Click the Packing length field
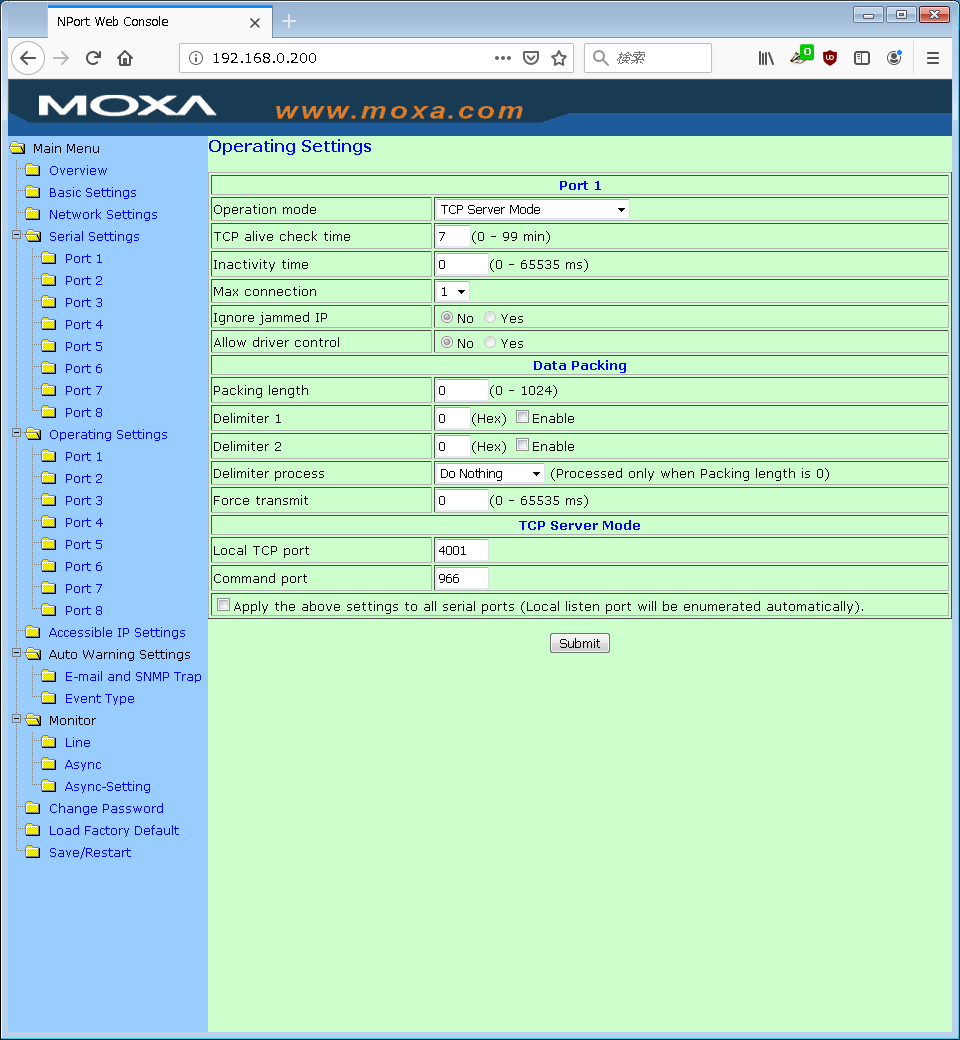The image size is (960, 1040). pos(461,391)
